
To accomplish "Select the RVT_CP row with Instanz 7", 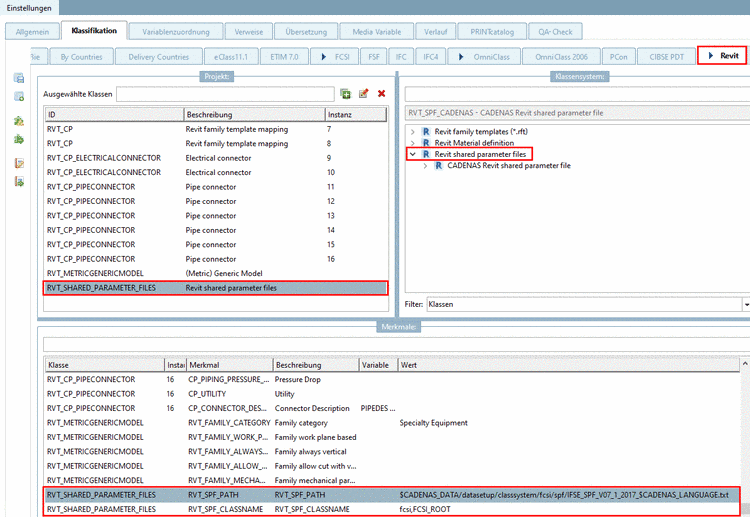I will pos(216,129).
